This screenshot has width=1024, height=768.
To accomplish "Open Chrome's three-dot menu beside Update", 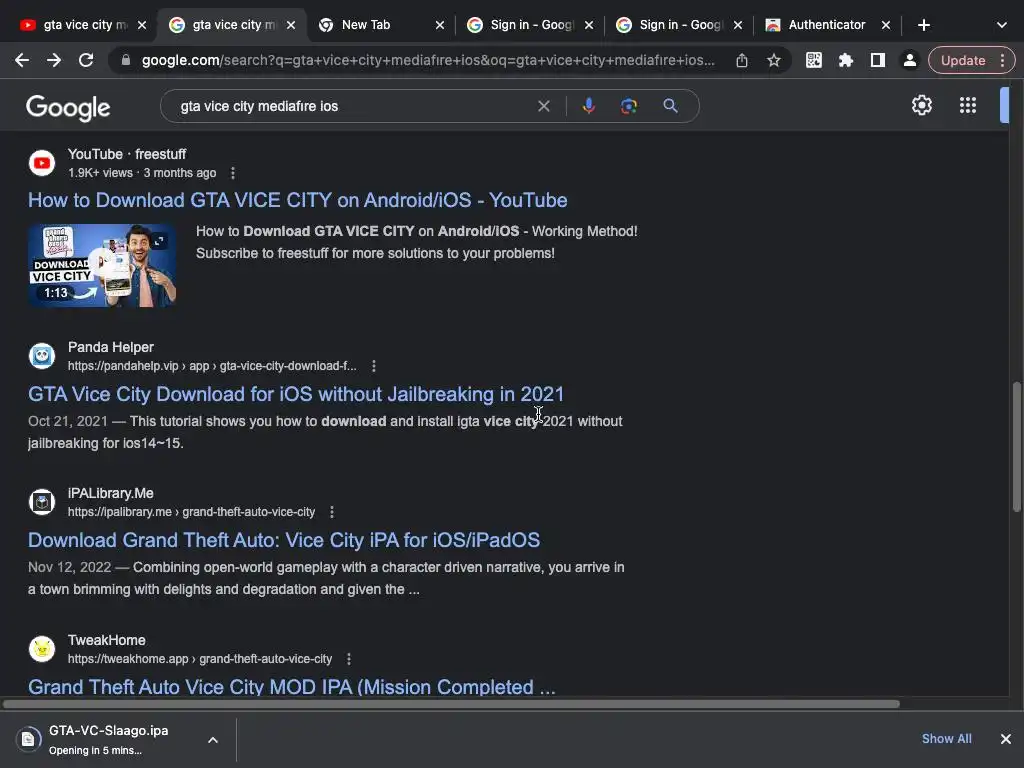I will point(1002,60).
